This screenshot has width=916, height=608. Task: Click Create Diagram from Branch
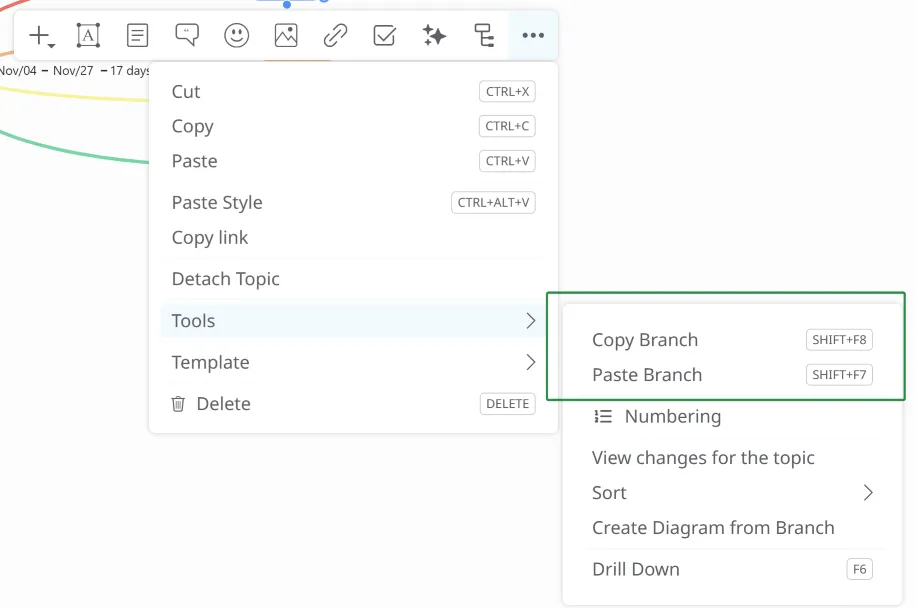click(712, 528)
